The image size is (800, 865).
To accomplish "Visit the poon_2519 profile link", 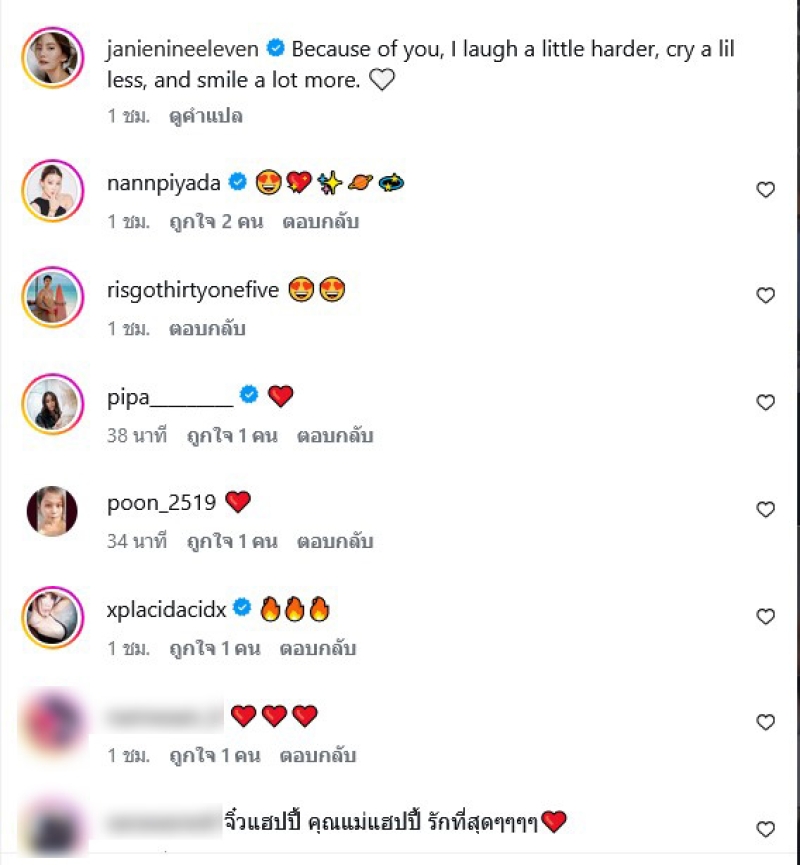I will point(161,503).
